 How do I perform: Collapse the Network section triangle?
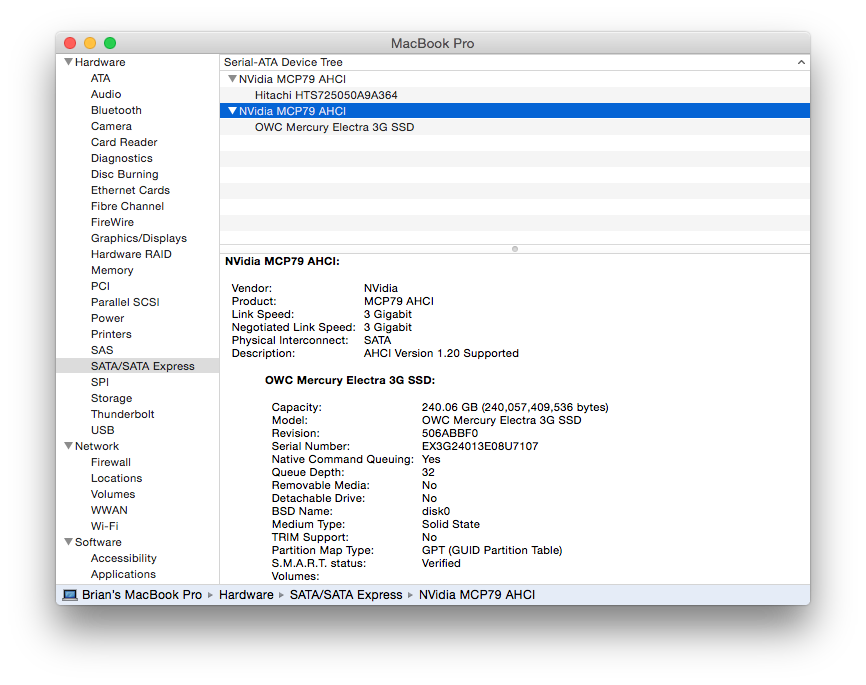pos(68,446)
